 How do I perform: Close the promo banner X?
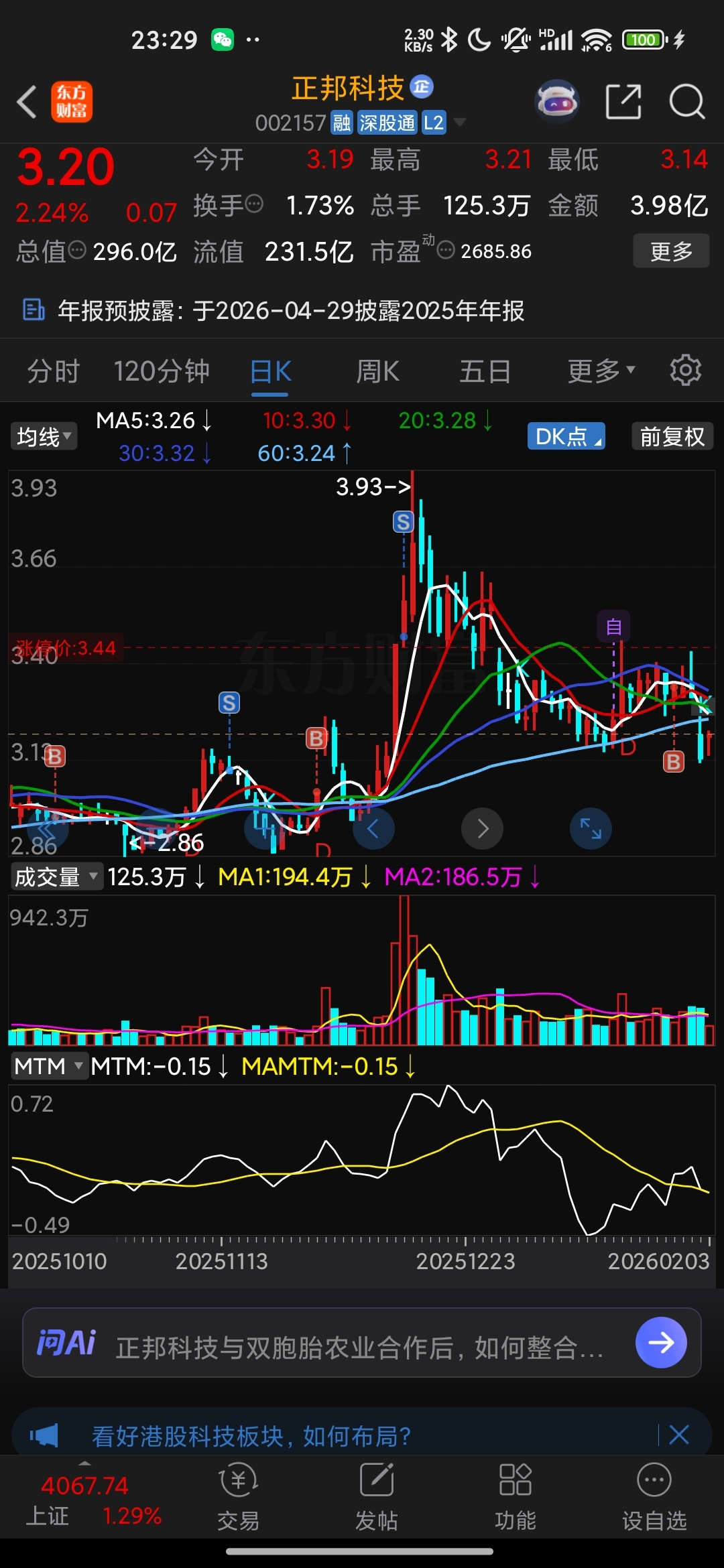click(679, 1435)
